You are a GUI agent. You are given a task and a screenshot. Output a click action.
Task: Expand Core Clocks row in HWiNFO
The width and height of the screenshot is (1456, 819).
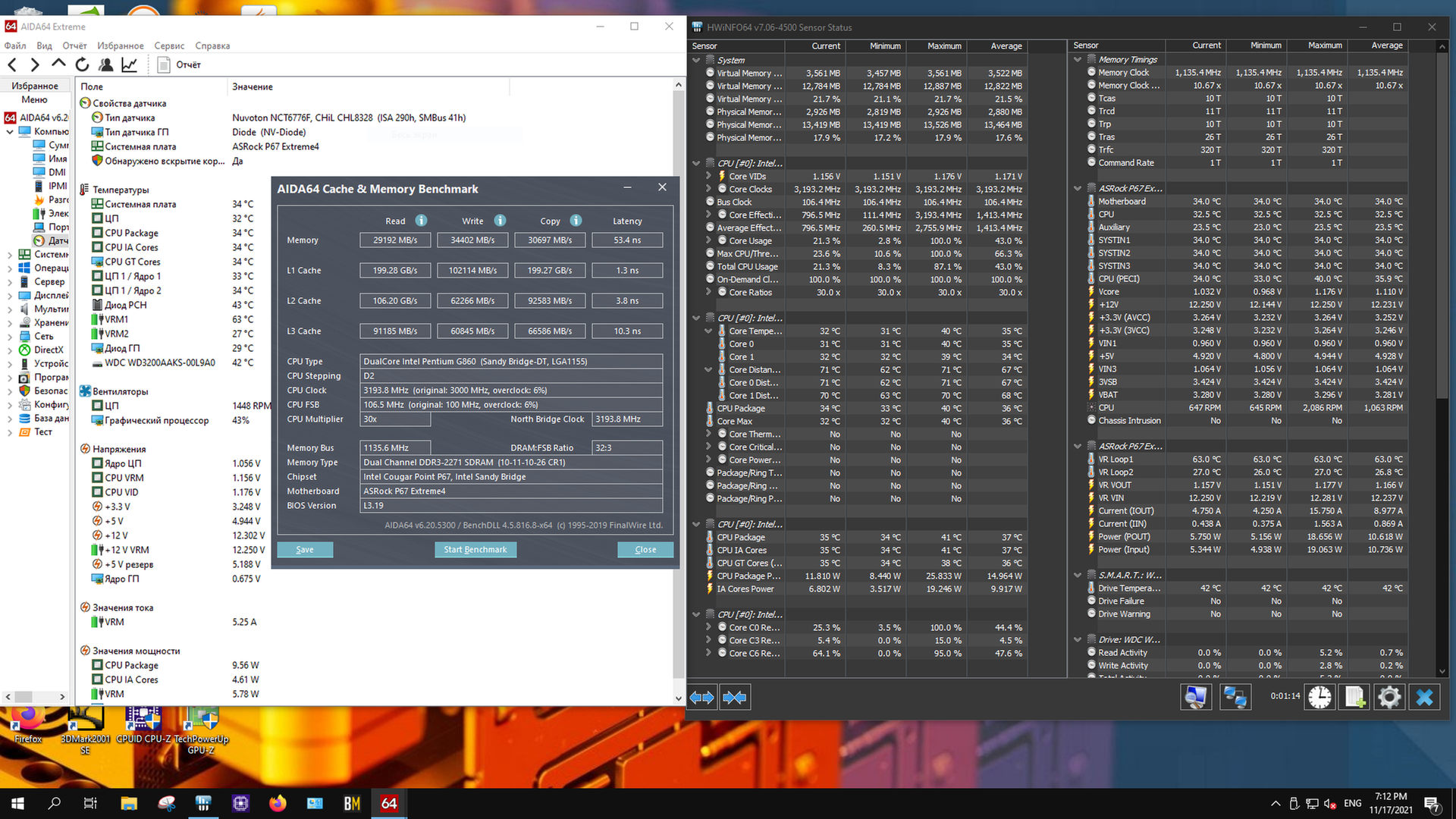(709, 189)
